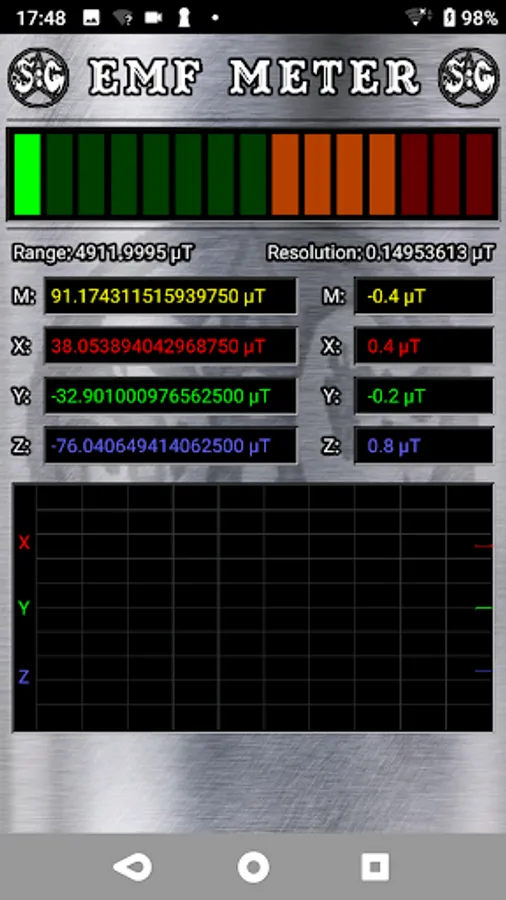Tap the green Y graph axis label
Screen dimensions: 506x900
(24, 608)
